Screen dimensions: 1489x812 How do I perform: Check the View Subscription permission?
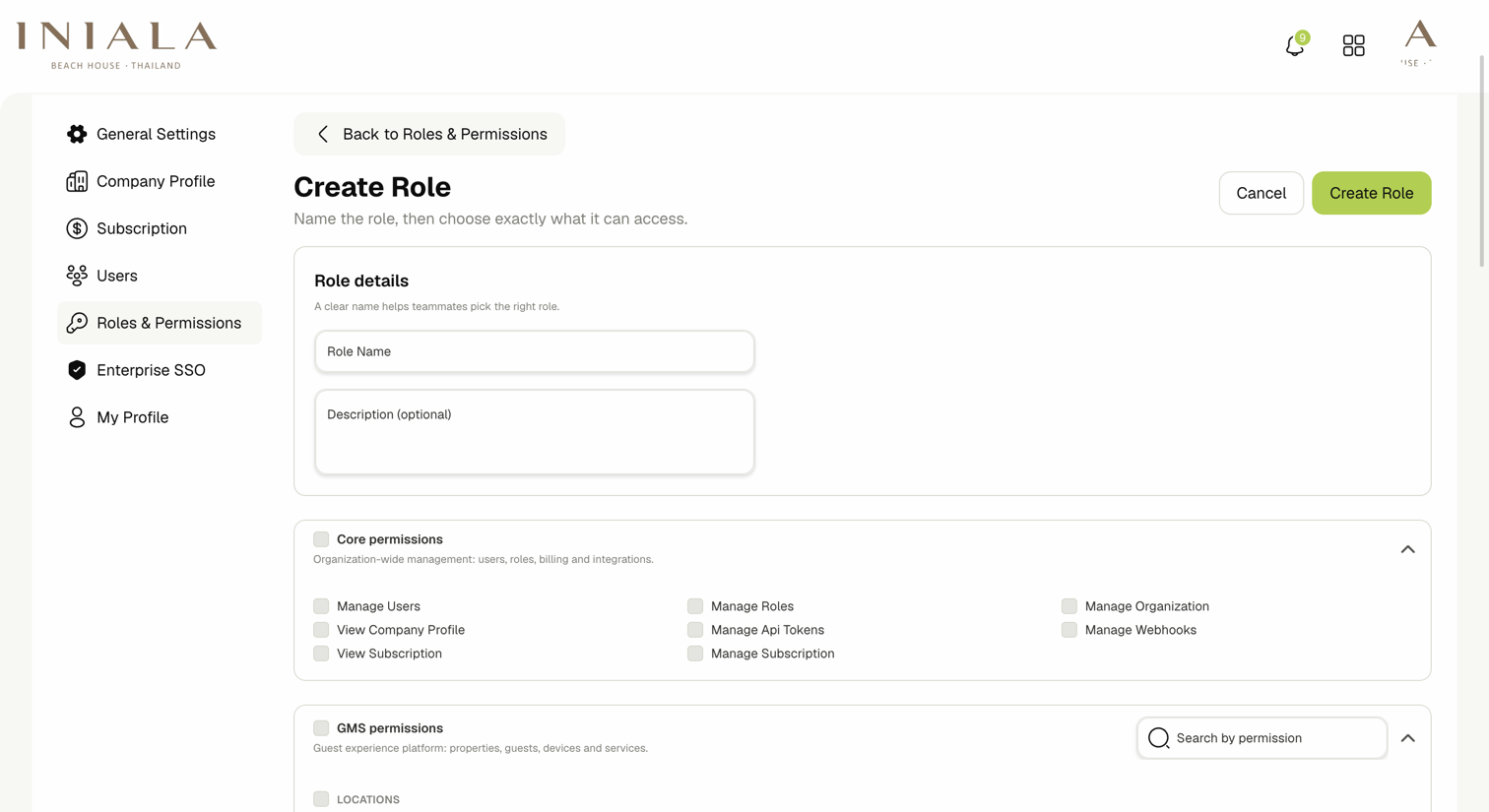coord(321,654)
